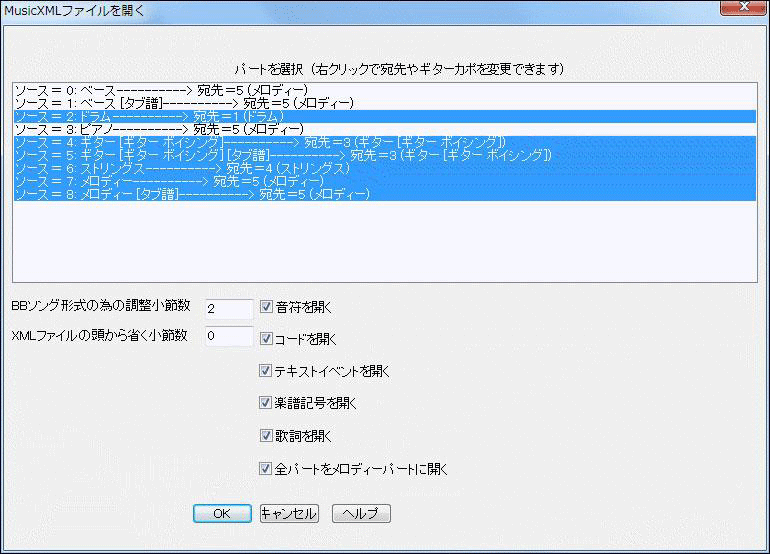Viewport: 770px width, 554px height.
Task: Select row ソース = 5: ギター [ギター ボイシング] [タブ譜]
Action: tap(385, 155)
